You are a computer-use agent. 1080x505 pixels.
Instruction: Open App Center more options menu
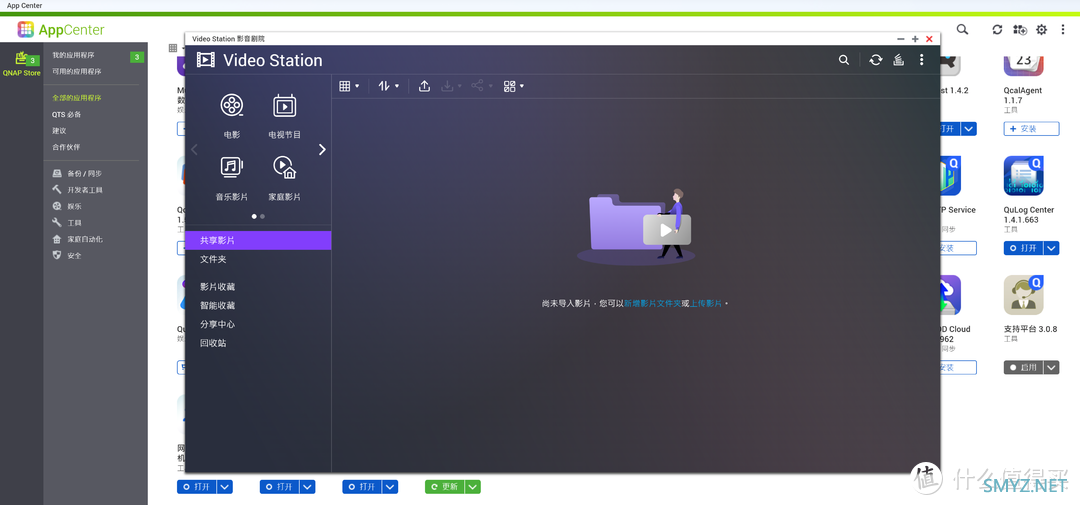[1063, 30]
